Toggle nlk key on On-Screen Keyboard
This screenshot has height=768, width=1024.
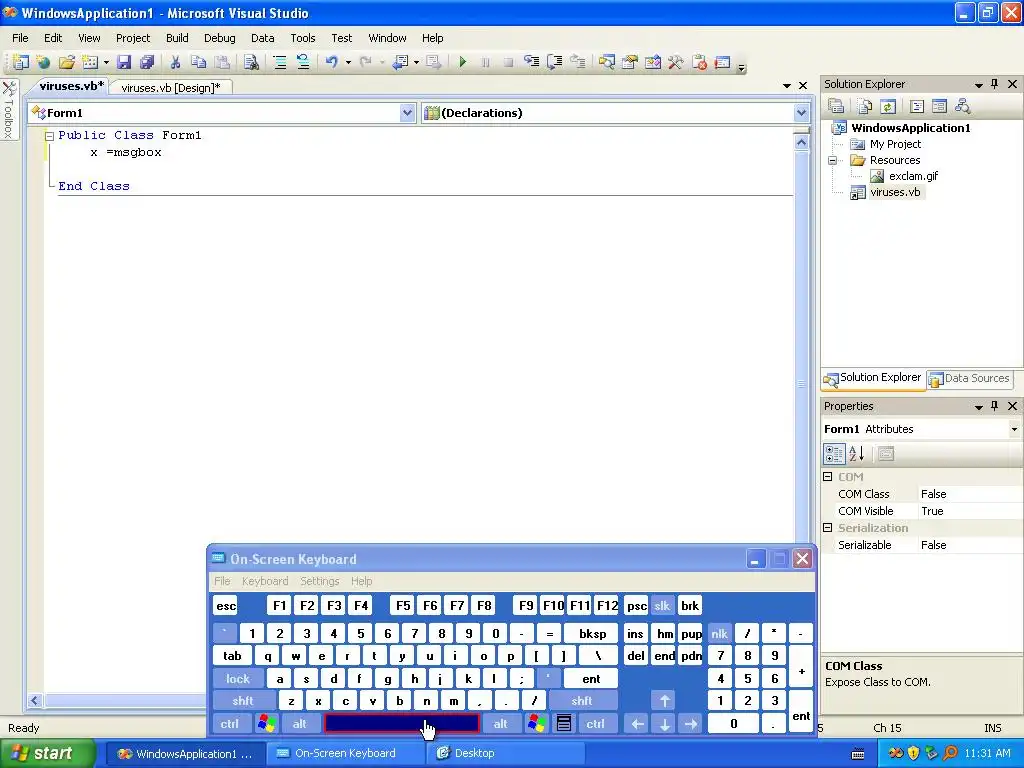720,633
